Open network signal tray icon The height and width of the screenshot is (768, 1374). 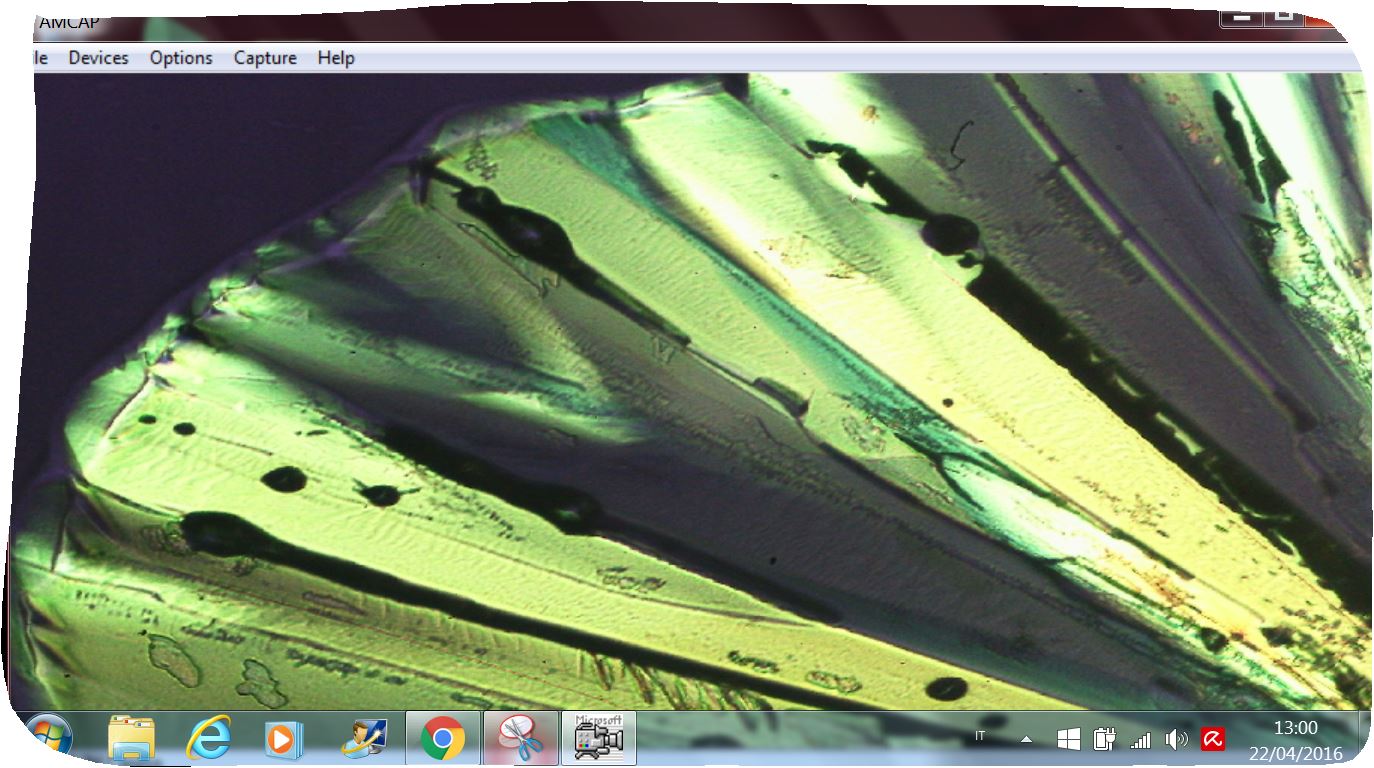click(1140, 740)
